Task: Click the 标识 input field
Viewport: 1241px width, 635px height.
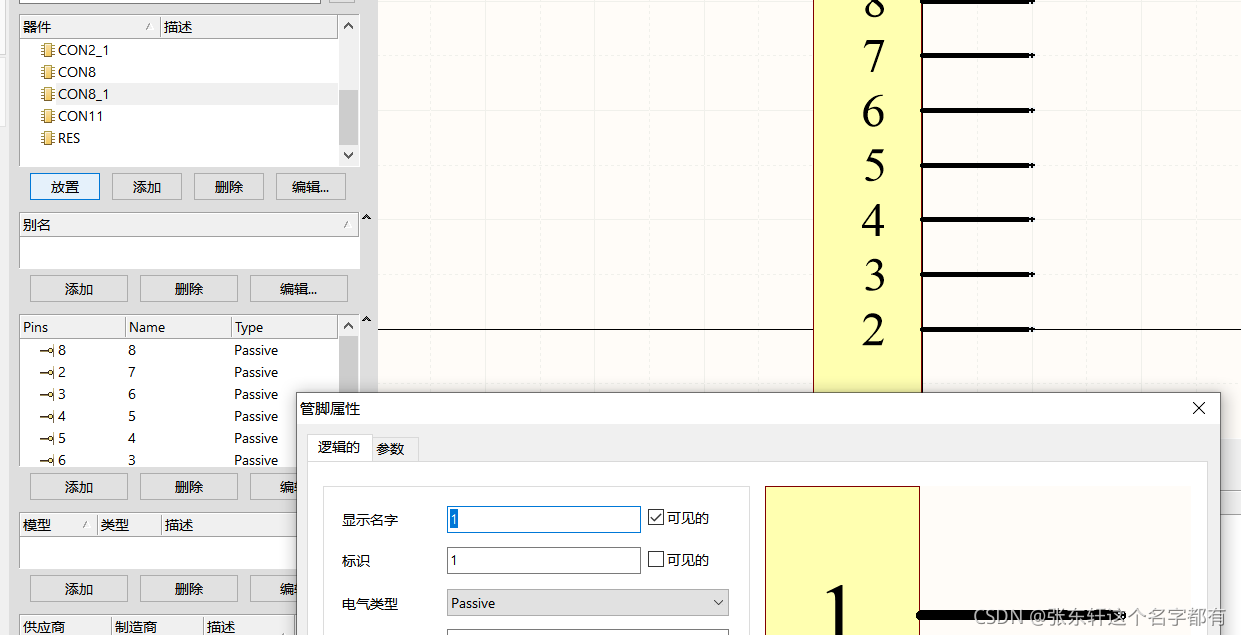Action: pyautogui.click(x=543, y=560)
